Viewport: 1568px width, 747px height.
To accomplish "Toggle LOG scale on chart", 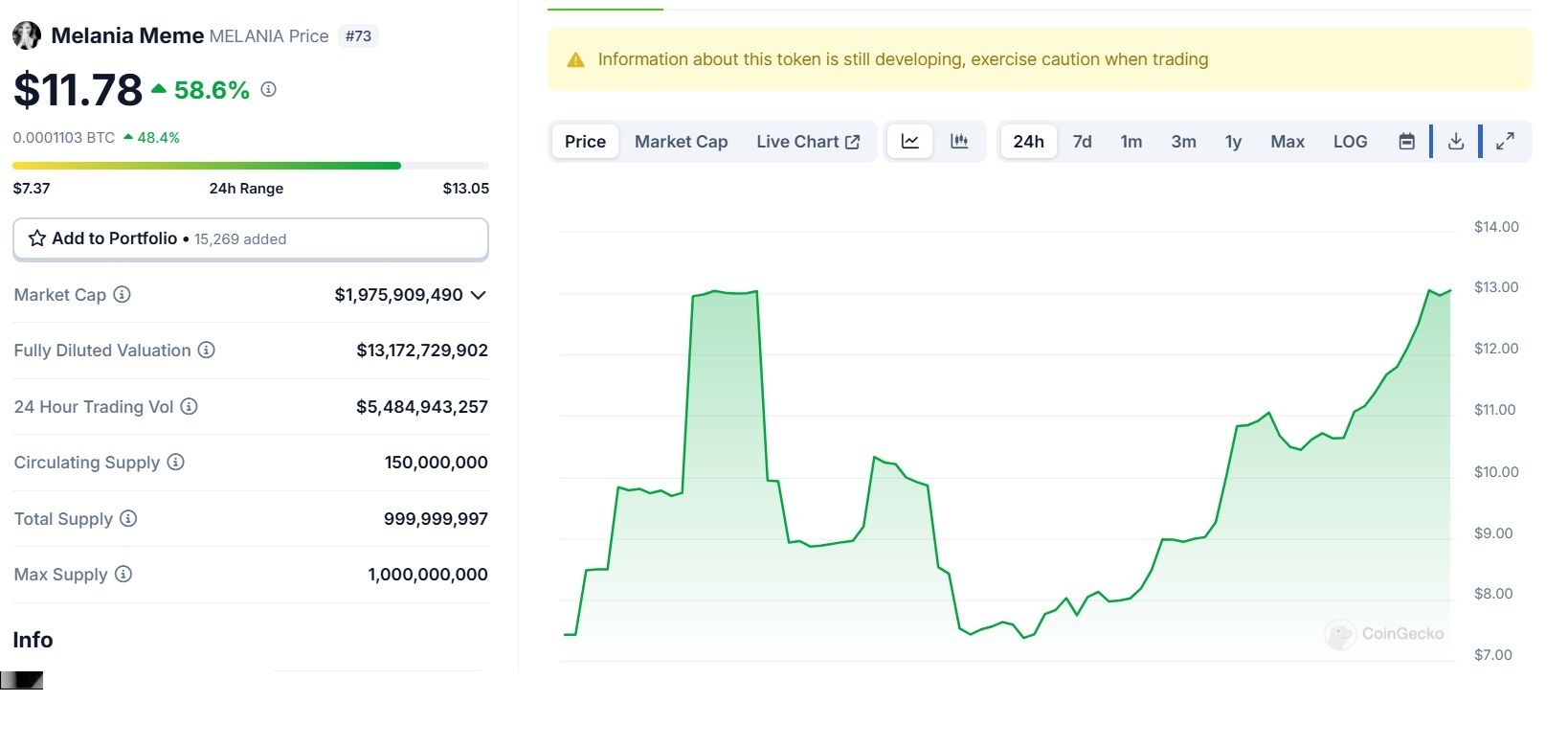I will (1350, 142).
